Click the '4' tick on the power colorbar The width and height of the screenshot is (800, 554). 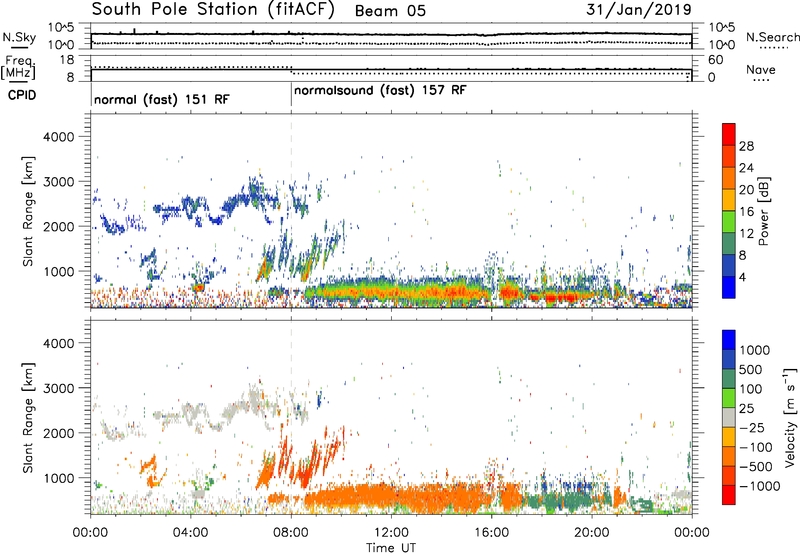point(742,277)
